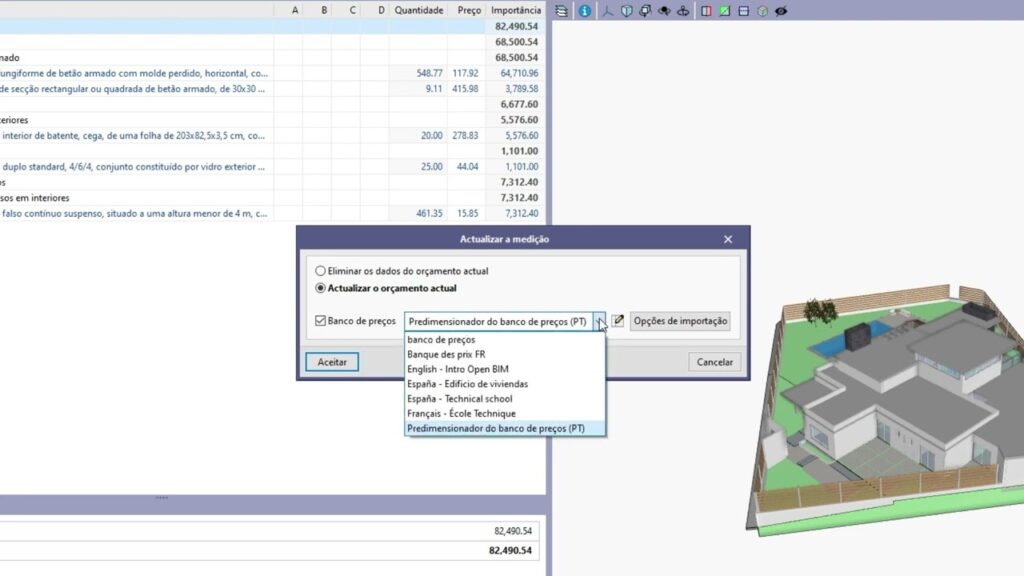
Task: Click the stacked layers icon in 3D toolbar
Action: (x=561, y=11)
